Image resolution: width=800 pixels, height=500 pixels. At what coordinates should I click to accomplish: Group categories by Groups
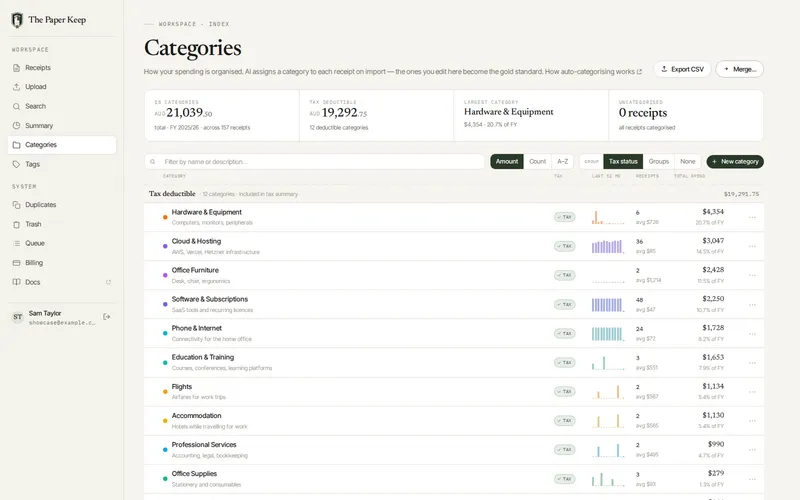click(659, 162)
